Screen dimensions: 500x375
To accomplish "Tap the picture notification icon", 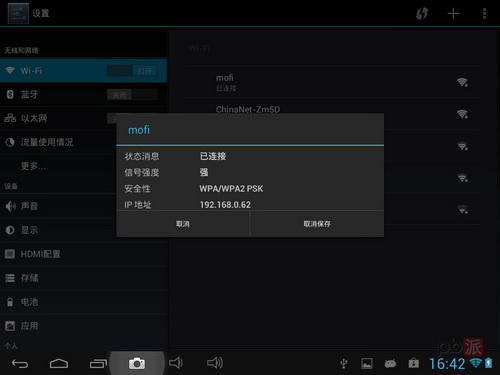I will pos(367,364).
